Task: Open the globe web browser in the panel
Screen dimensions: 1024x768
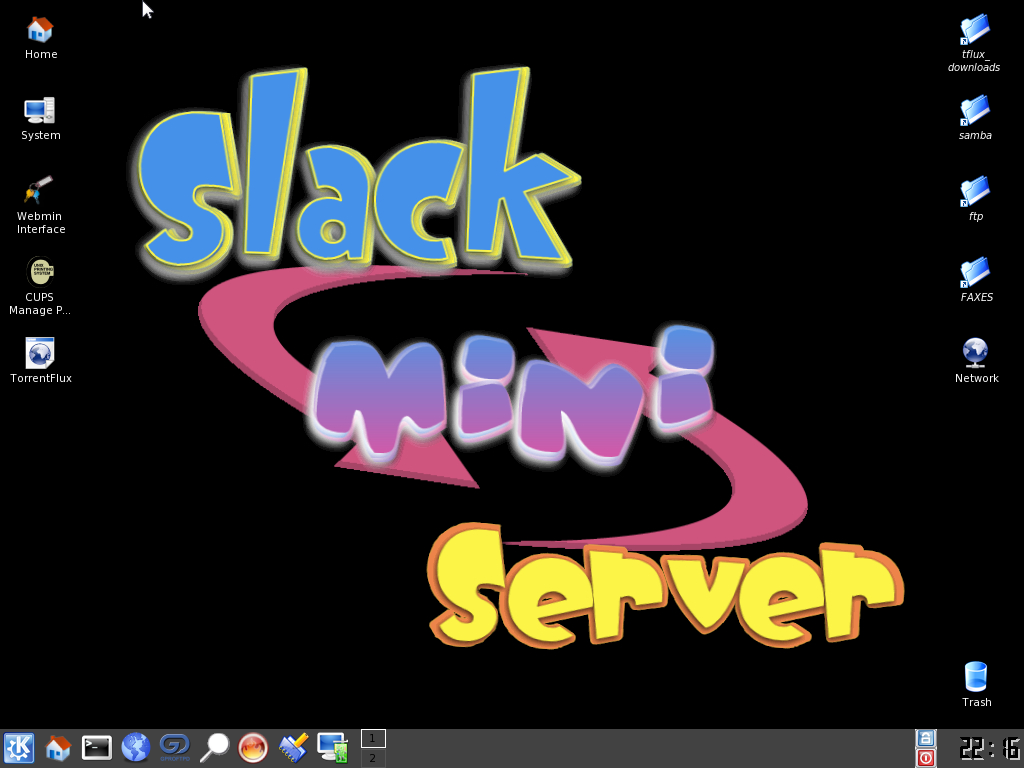Action: (x=135, y=747)
